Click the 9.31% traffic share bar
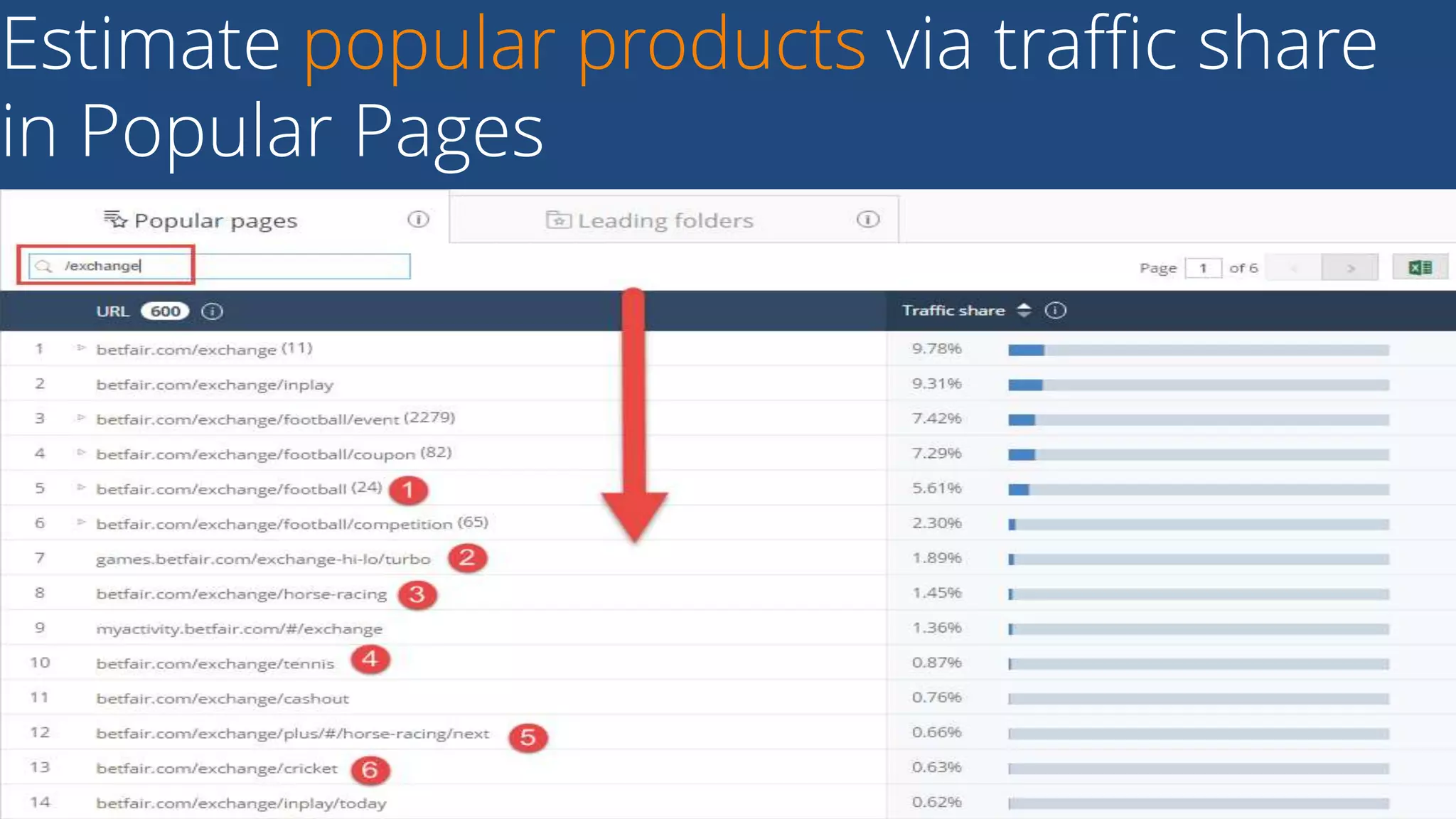This screenshot has height=819, width=1456. click(1199, 385)
